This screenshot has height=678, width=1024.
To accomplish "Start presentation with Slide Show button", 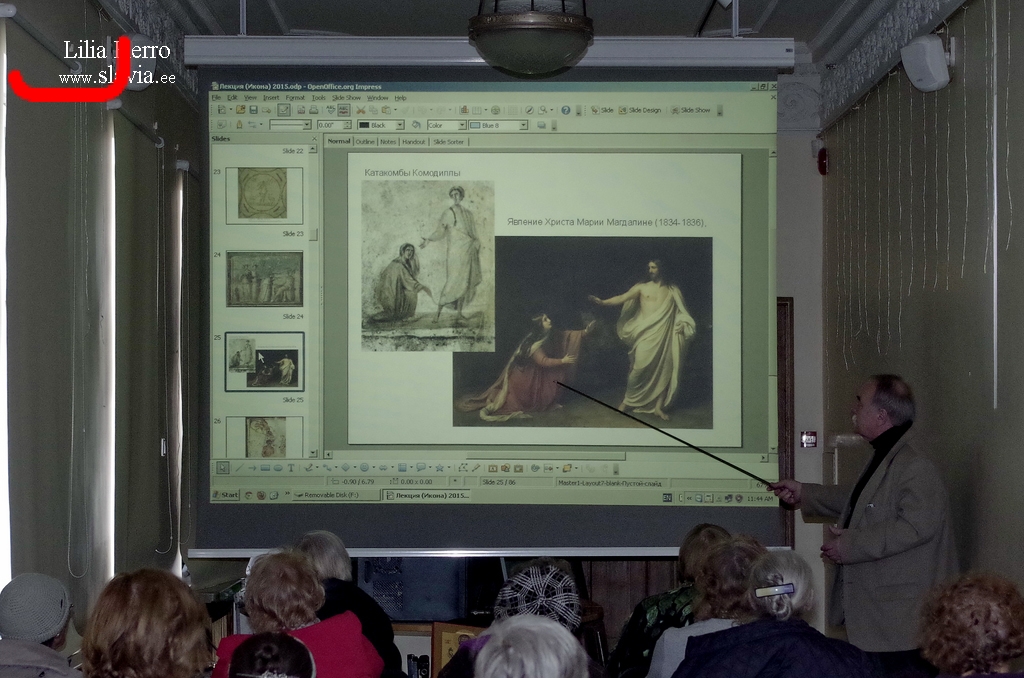I will pos(691,110).
